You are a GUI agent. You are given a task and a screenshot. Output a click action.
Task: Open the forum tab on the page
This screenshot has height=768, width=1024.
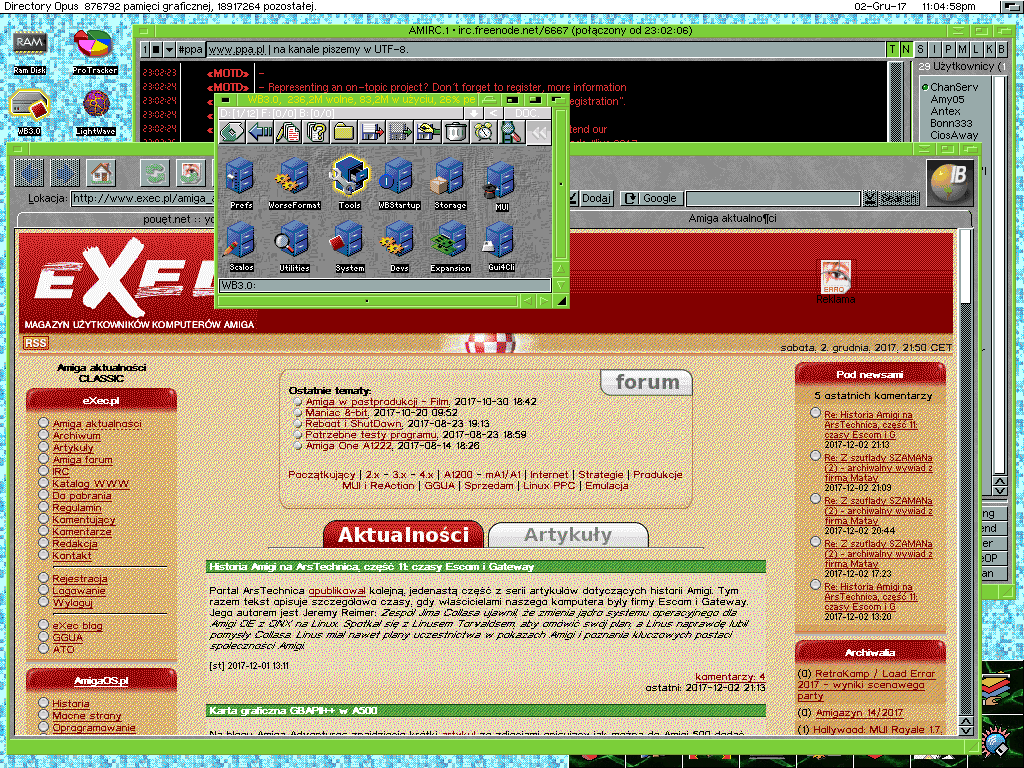pyautogui.click(x=647, y=382)
